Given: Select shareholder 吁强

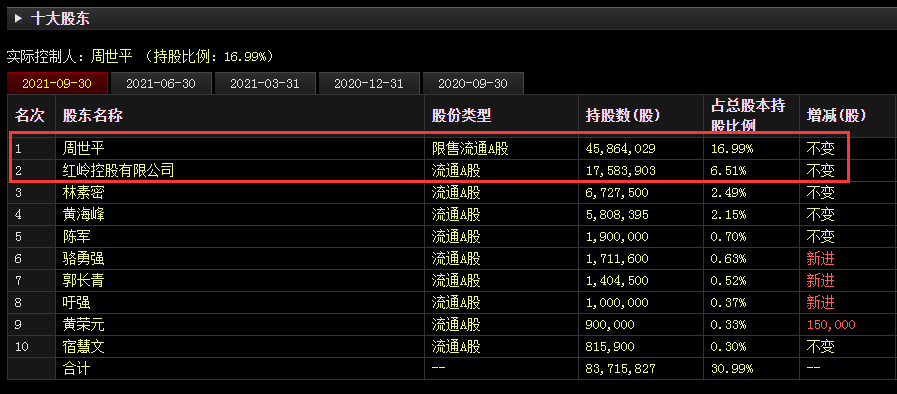Looking at the screenshot, I should tap(77, 303).
